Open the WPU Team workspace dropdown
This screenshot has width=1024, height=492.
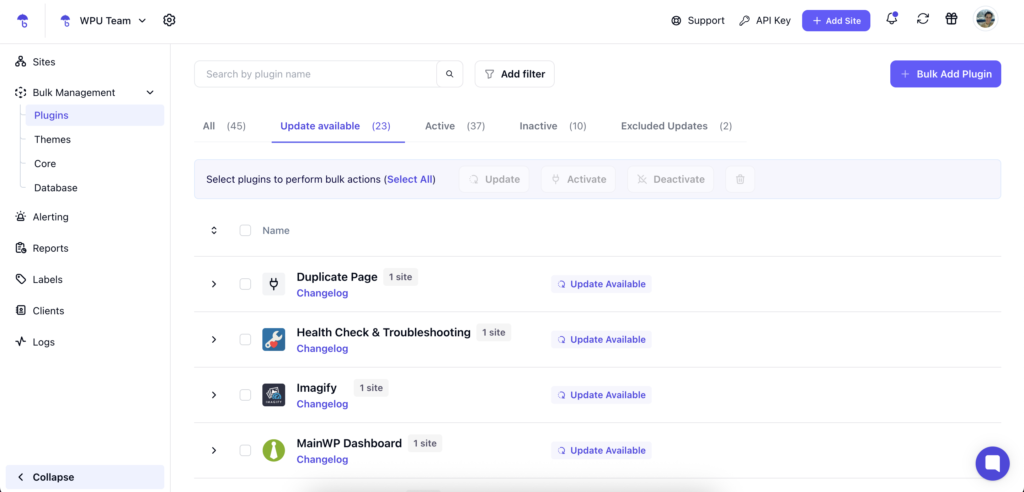[x=103, y=20]
